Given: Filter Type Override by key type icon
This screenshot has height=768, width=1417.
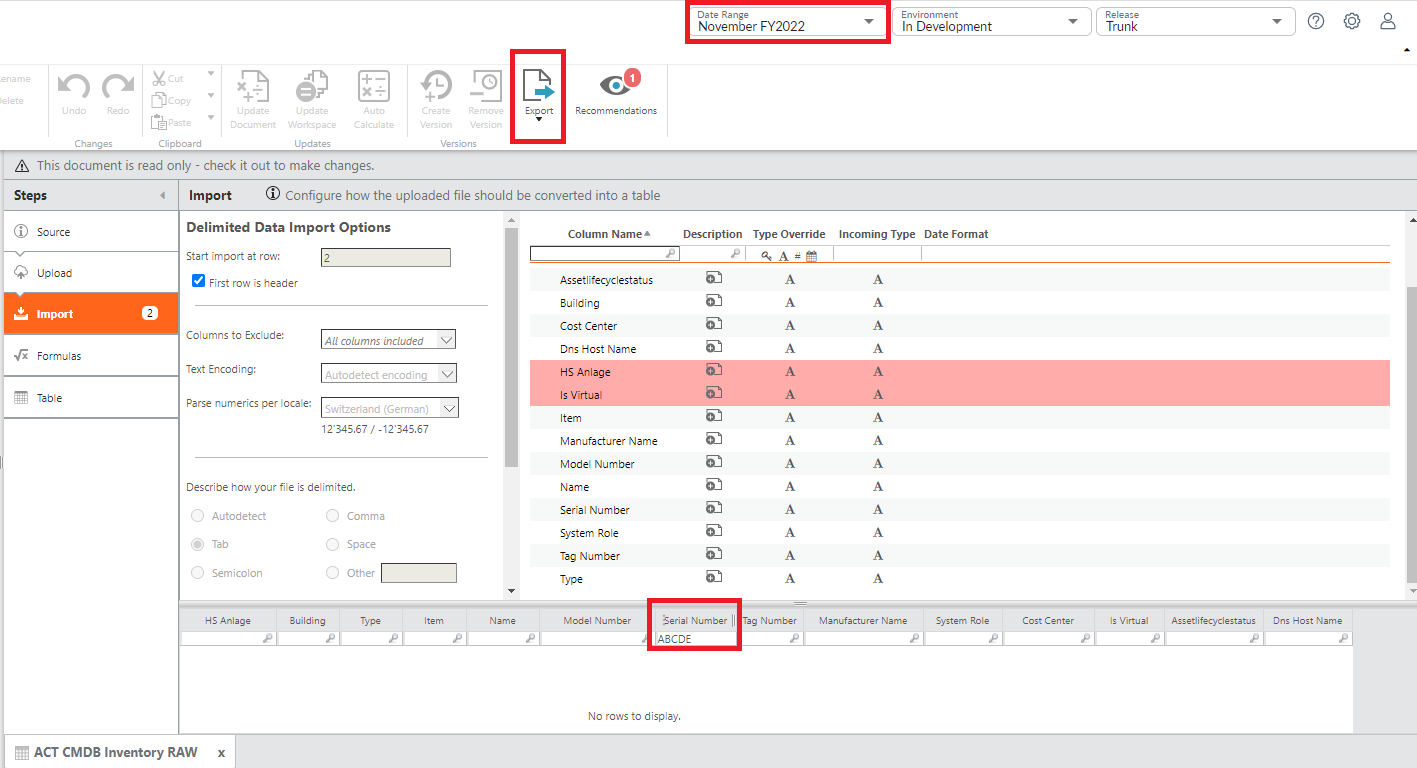Looking at the screenshot, I should point(767,256).
